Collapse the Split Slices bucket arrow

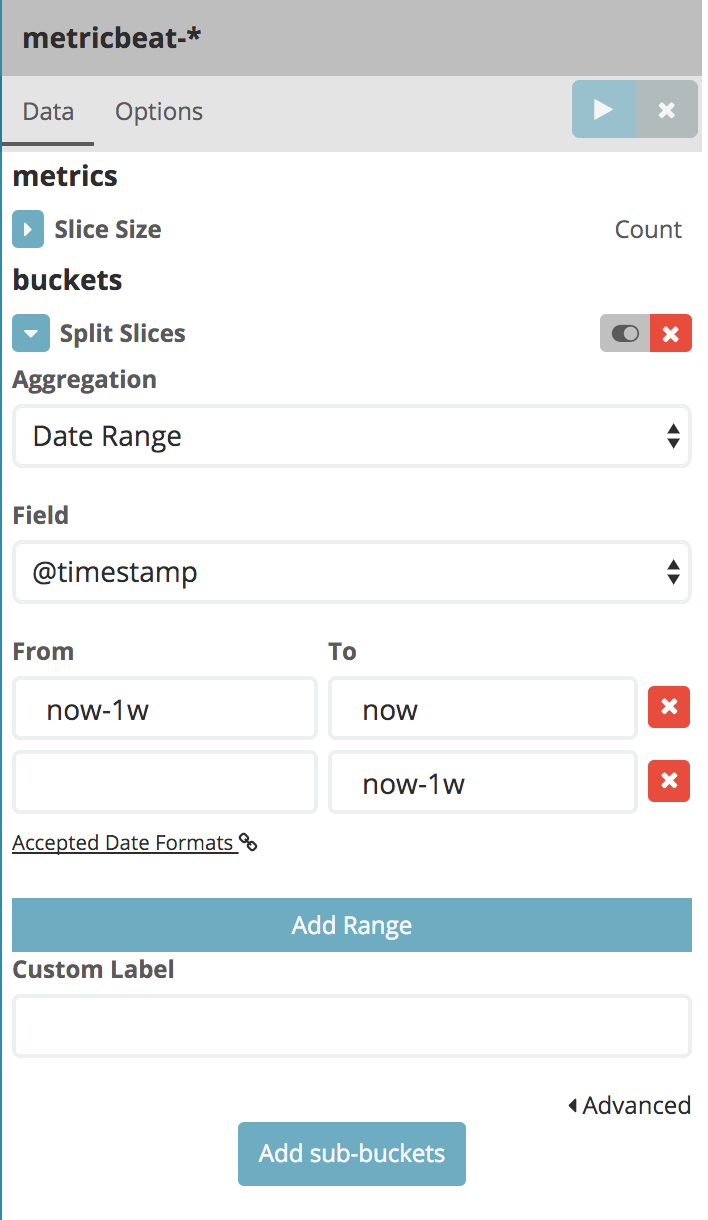click(x=30, y=333)
